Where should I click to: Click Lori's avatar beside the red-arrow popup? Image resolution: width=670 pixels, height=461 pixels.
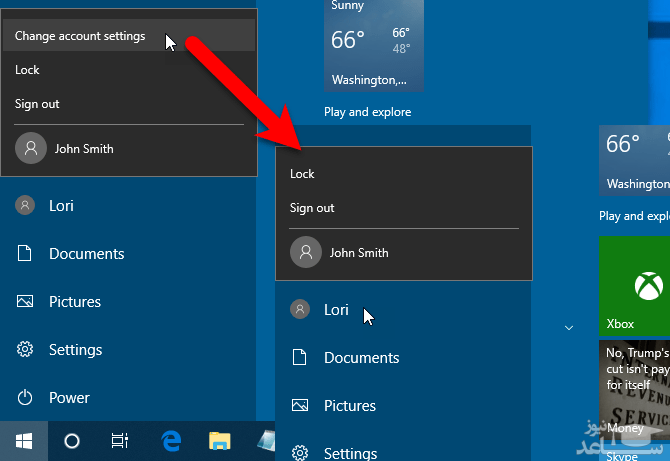point(299,310)
